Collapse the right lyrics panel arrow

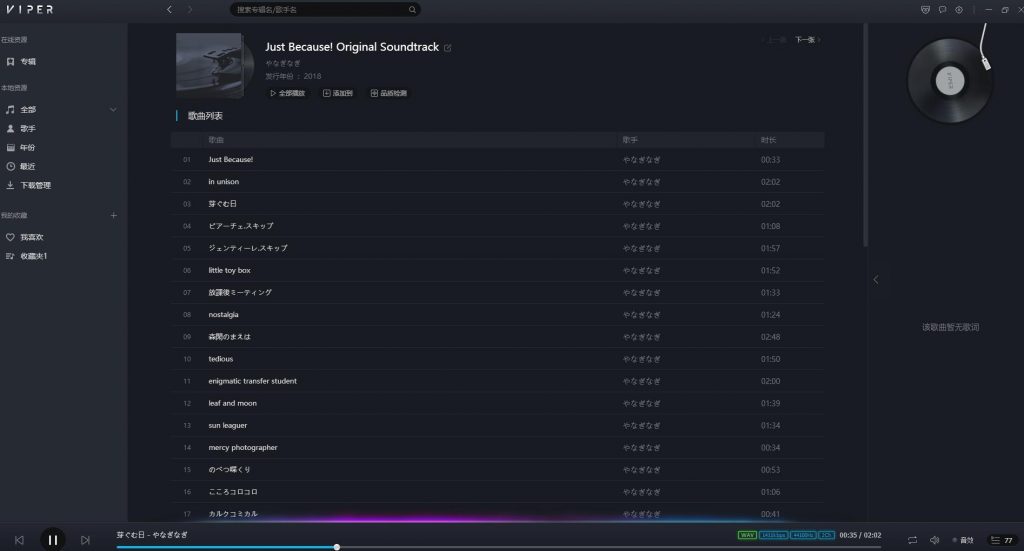876,279
